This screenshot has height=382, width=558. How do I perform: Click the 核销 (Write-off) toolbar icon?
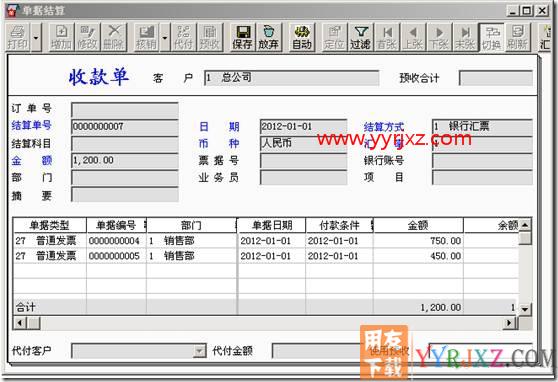point(146,37)
